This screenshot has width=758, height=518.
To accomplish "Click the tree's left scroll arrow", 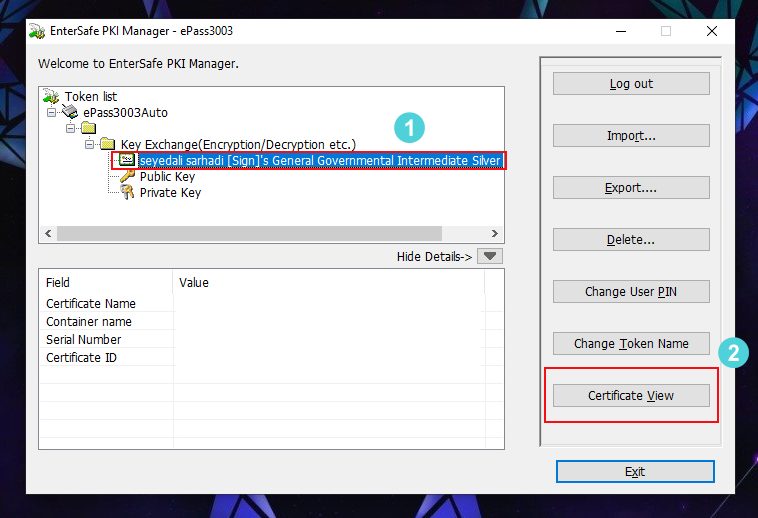I will click(48, 233).
